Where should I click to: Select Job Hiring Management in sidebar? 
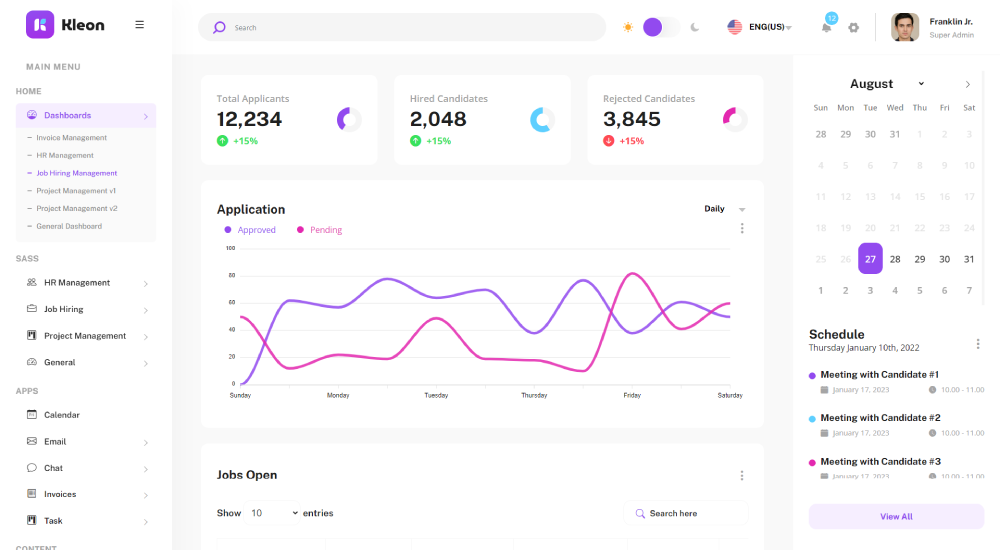click(x=77, y=173)
